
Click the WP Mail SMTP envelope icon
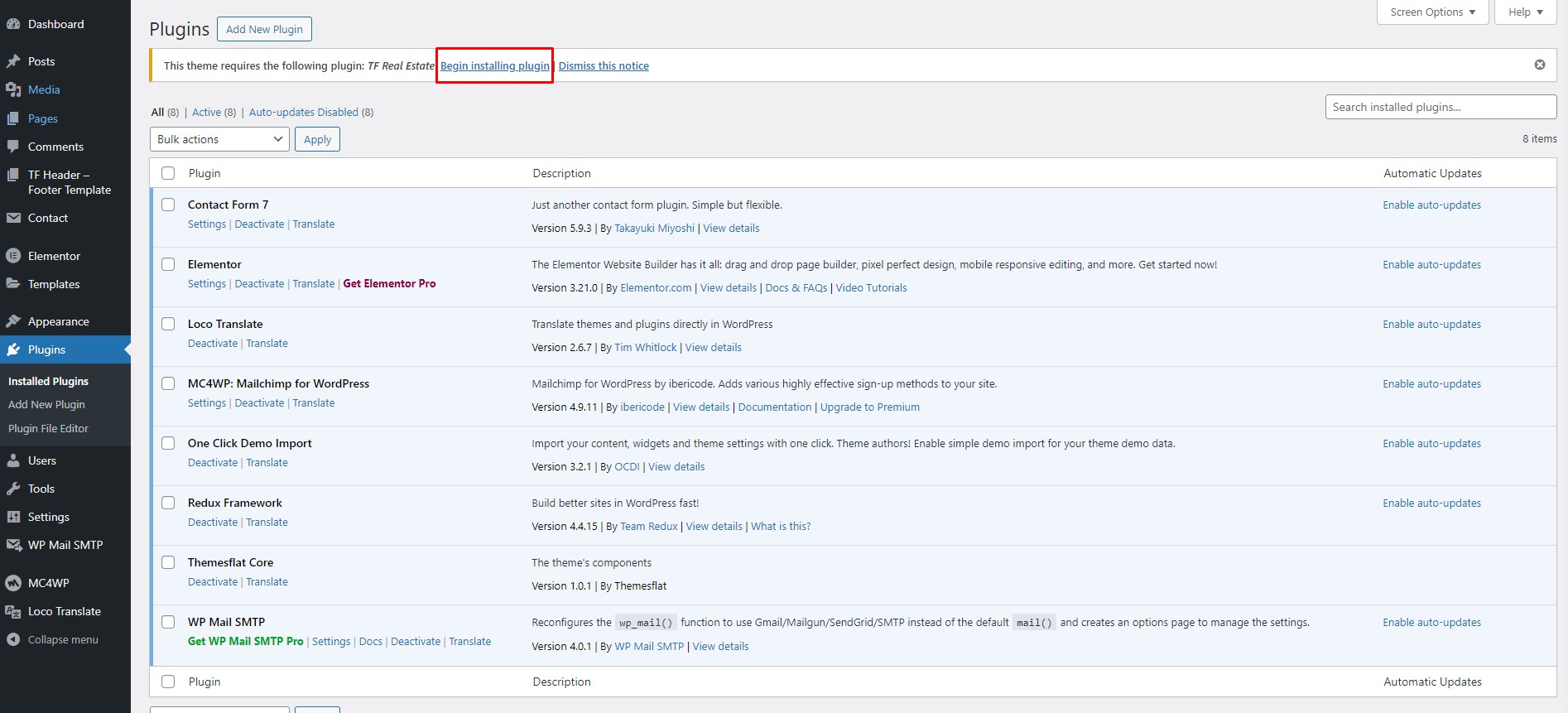[x=13, y=545]
